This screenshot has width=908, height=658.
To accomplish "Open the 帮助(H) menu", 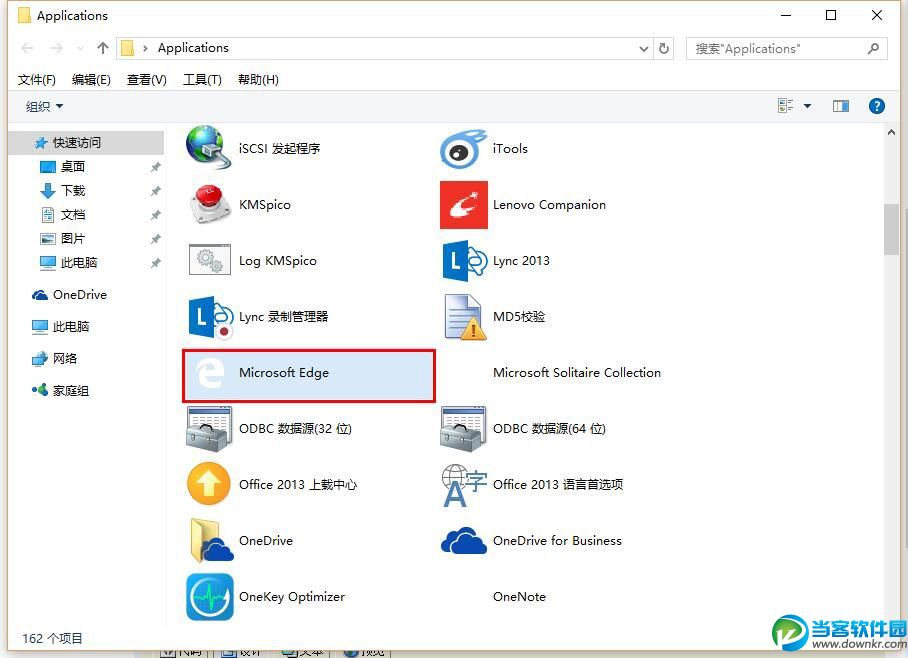I will point(258,80).
